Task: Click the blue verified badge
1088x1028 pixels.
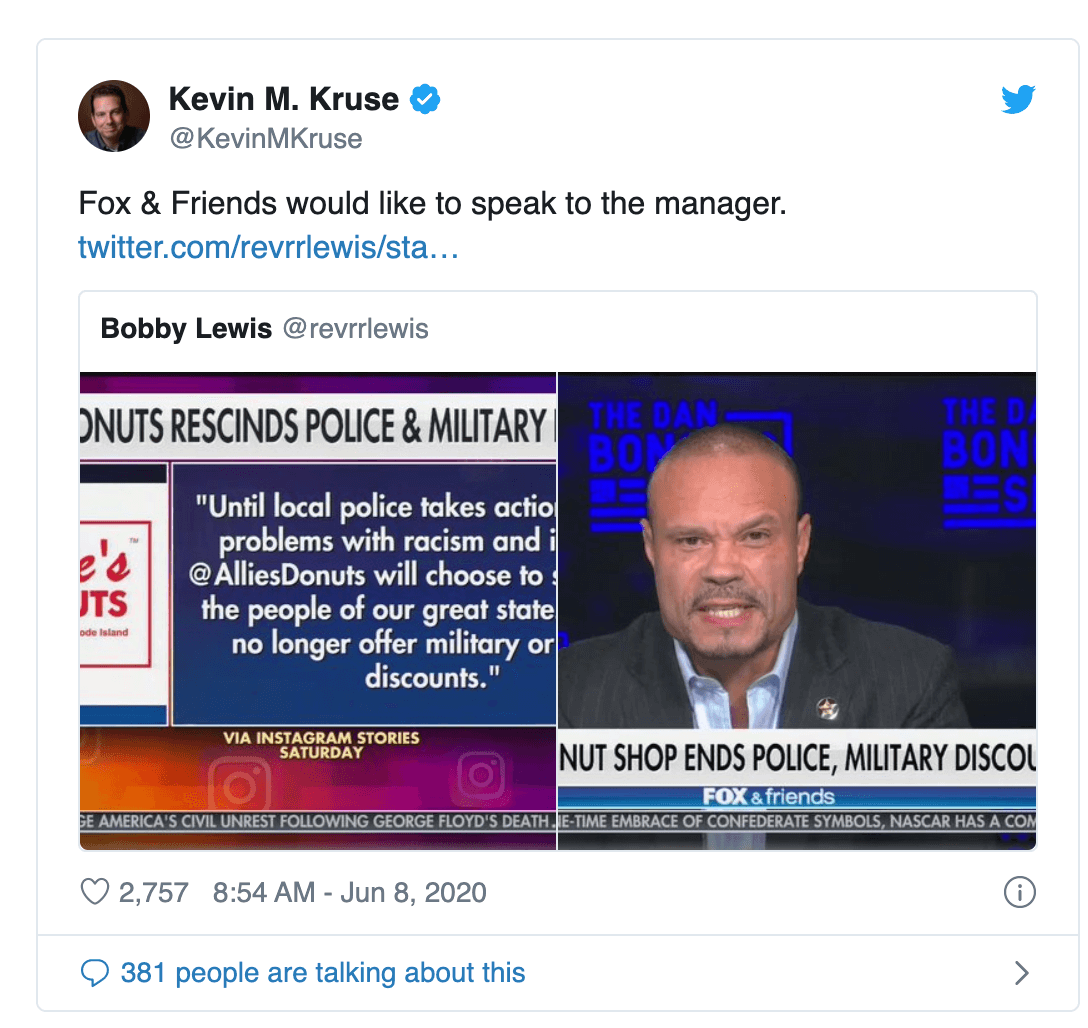Action: pyautogui.click(x=425, y=99)
